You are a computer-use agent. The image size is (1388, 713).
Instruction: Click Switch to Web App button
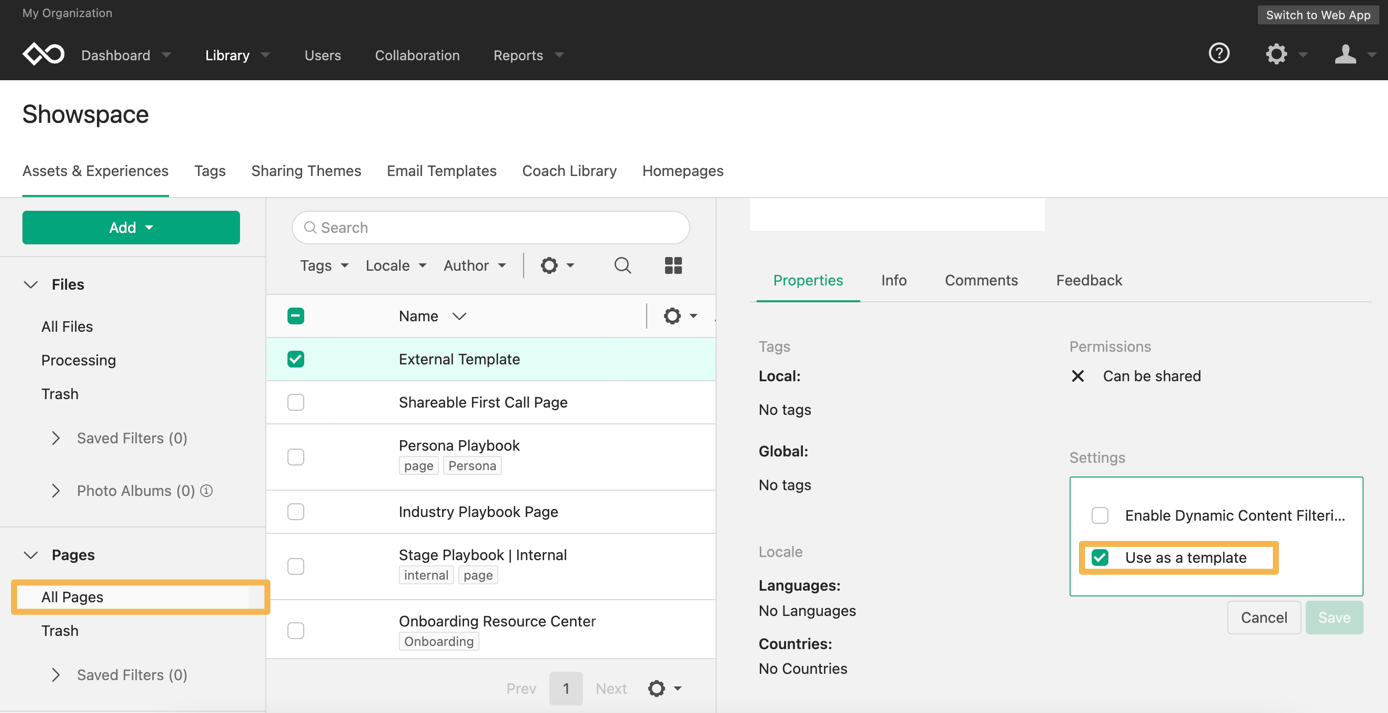point(1318,15)
